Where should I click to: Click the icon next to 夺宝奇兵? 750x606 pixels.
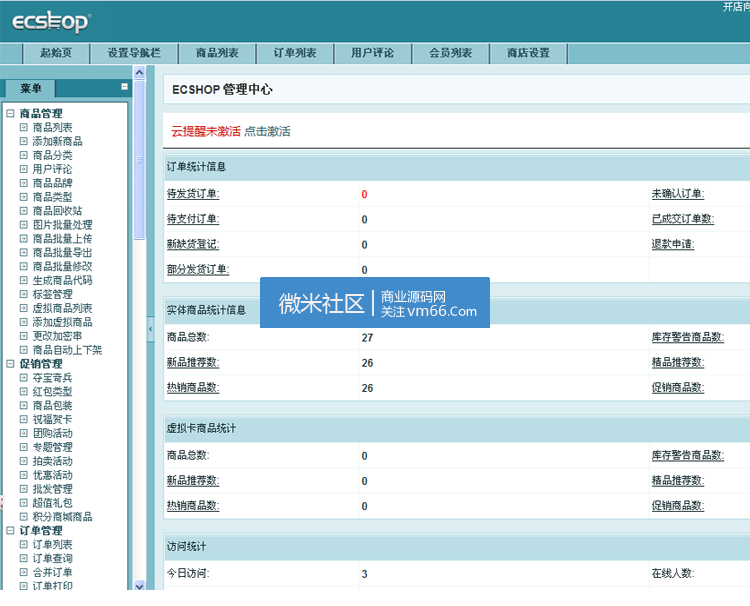23,377
